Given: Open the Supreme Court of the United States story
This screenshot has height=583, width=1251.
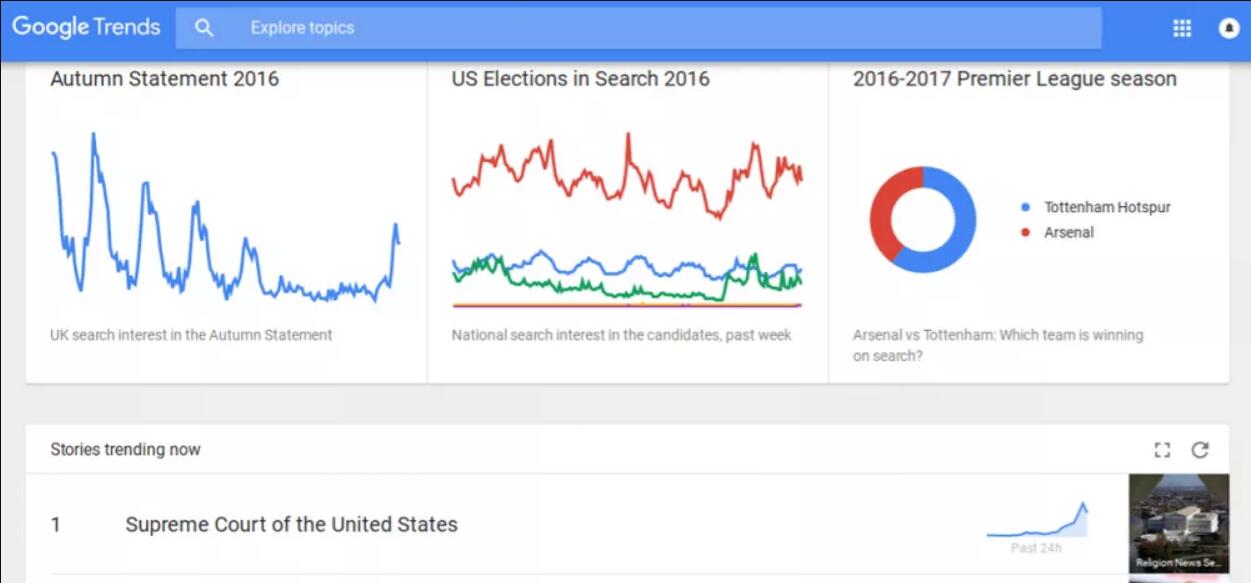Looking at the screenshot, I should tap(291, 524).
